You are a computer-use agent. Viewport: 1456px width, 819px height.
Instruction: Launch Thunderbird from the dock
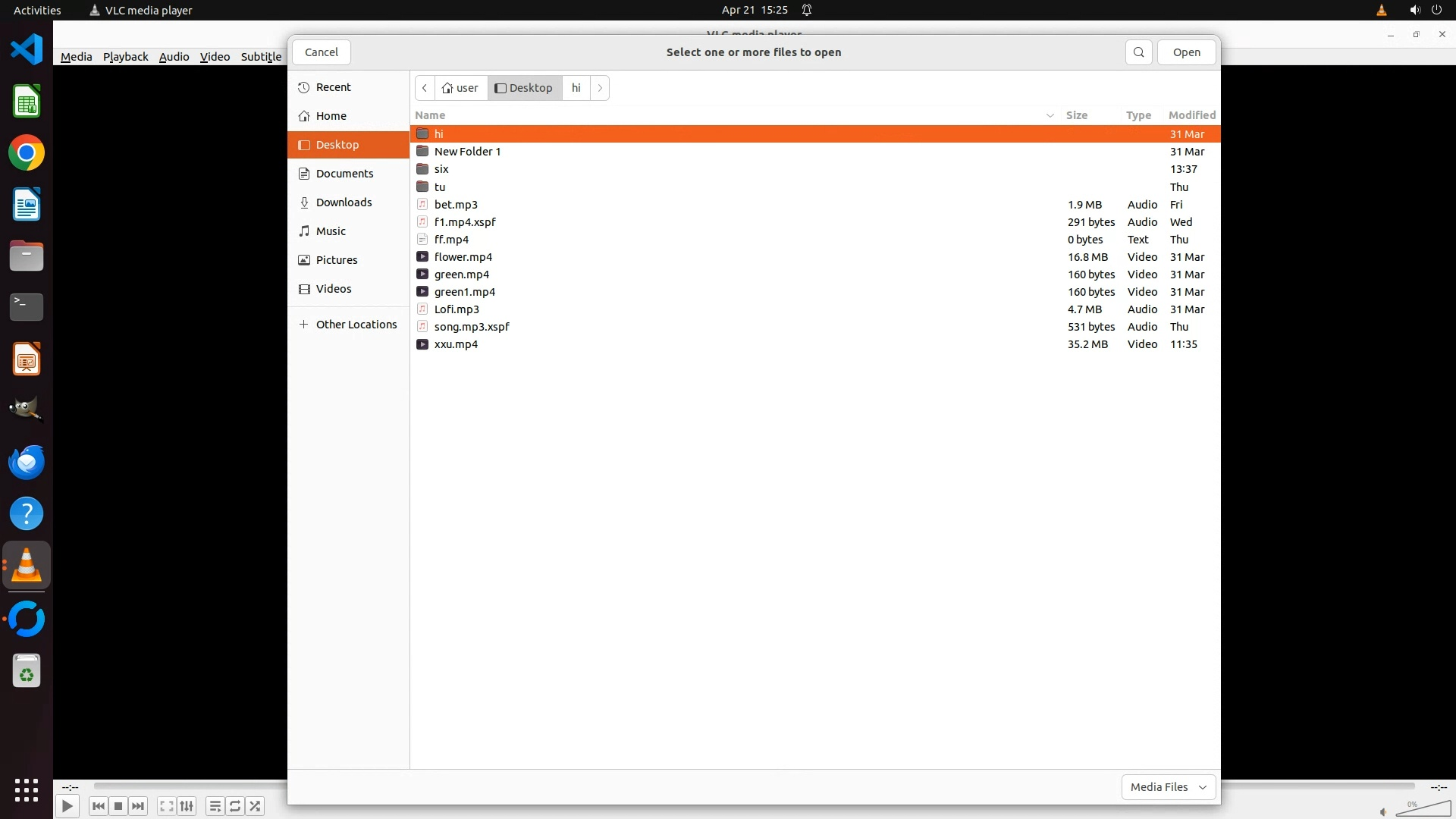[27, 463]
